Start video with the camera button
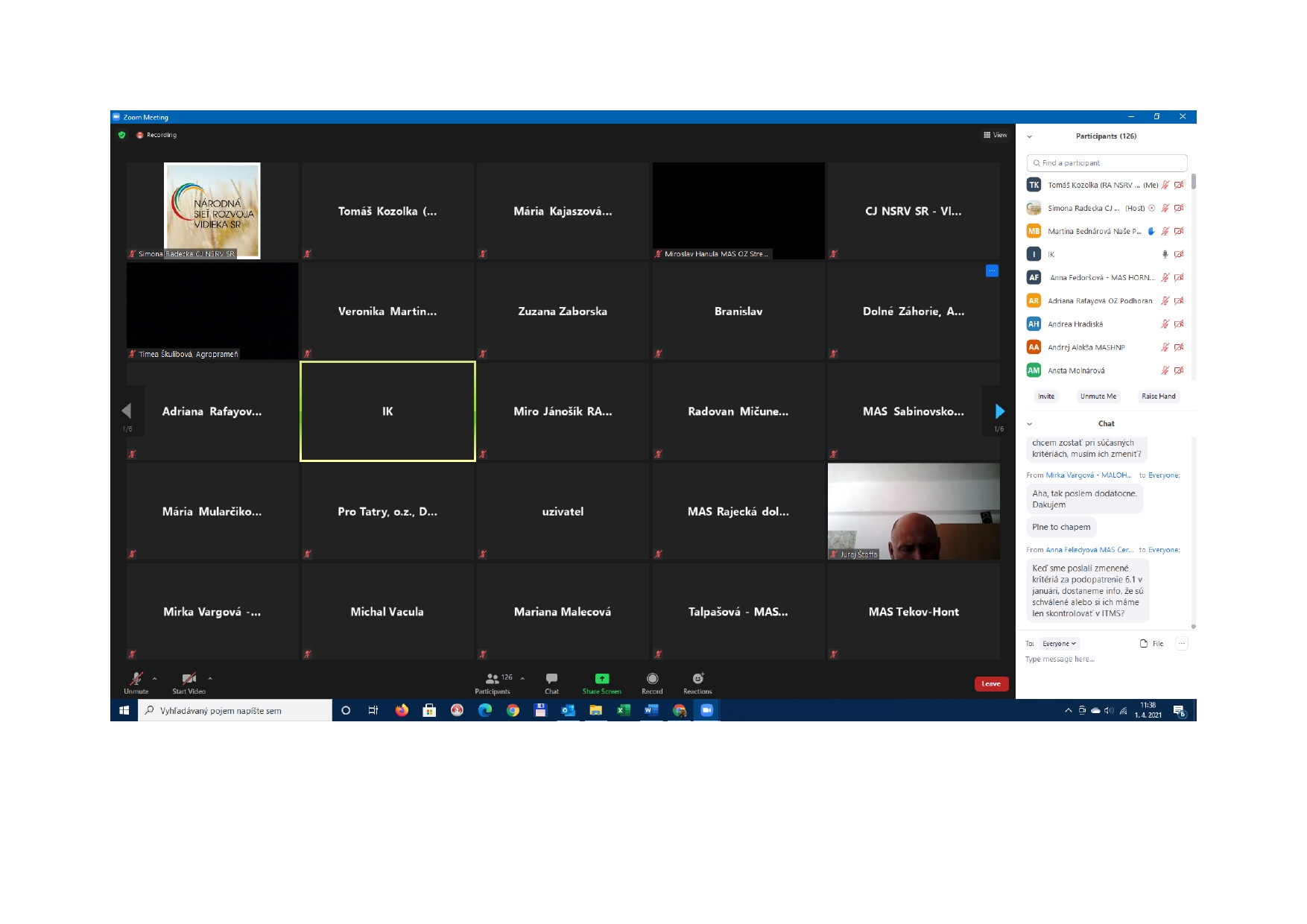This screenshot has height=924, width=1307. coord(189,682)
